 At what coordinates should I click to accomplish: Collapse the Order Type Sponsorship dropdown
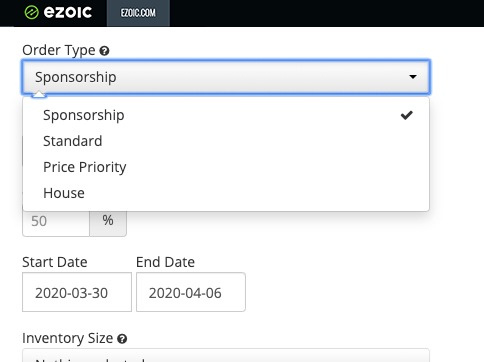[x=226, y=77]
